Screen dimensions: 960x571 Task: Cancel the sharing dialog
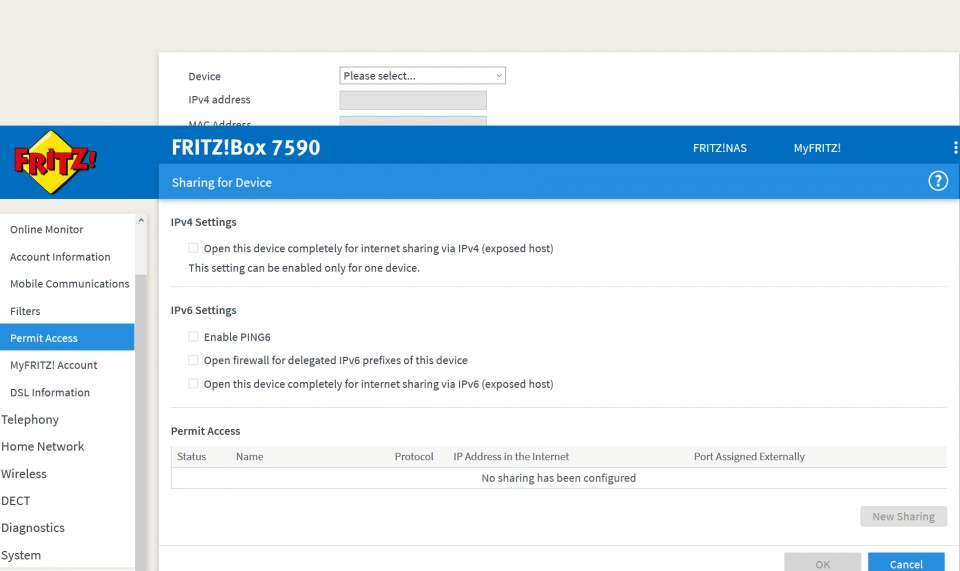click(906, 563)
